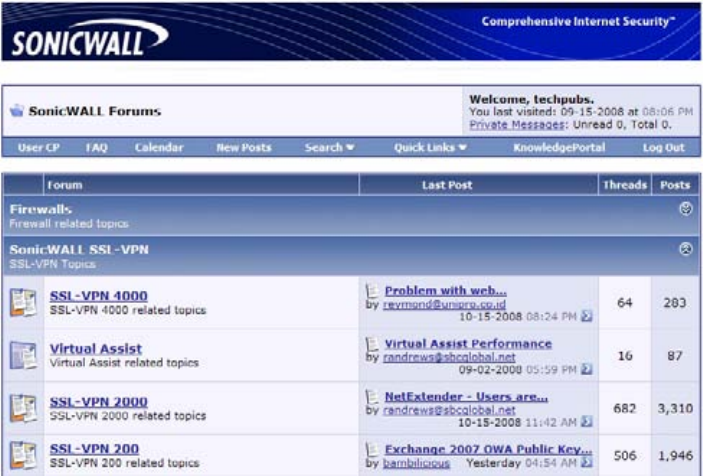Open User CP in navbar
Image resolution: width=703 pixels, height=476 pixels.
(39, 147)
